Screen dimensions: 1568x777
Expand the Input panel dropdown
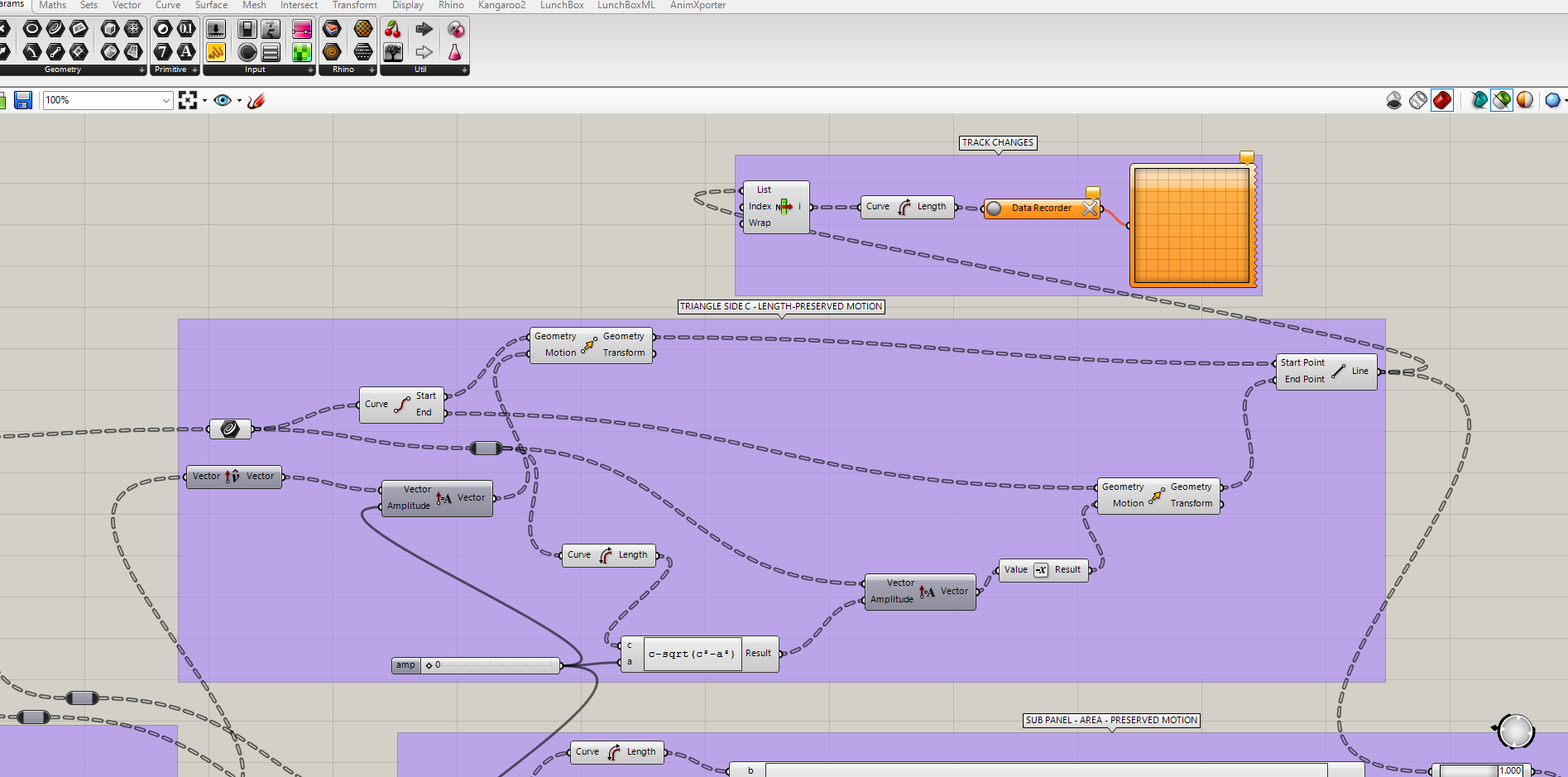click(310, 70)
